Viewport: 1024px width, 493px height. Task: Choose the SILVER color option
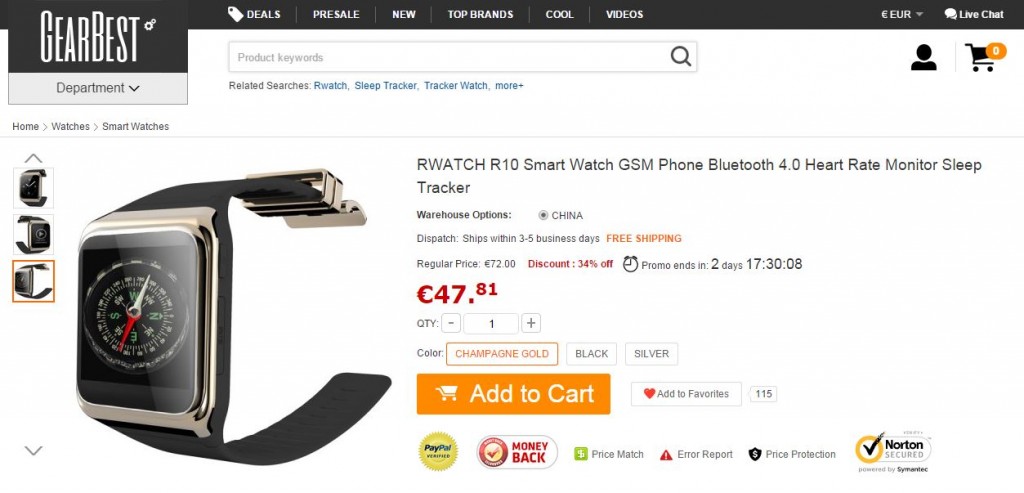click(651, 354)
